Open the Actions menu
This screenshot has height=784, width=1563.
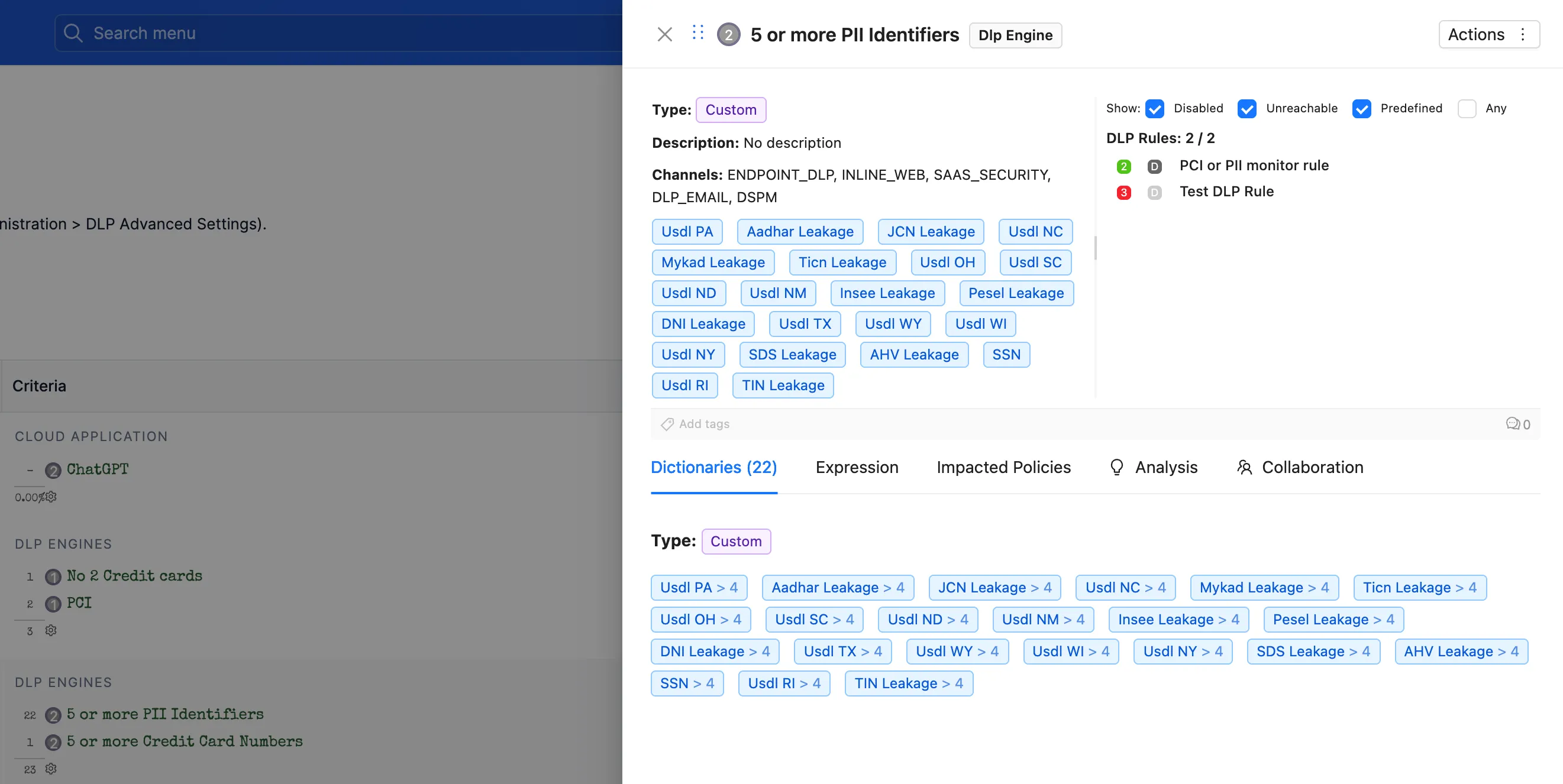click(1488, 34)
